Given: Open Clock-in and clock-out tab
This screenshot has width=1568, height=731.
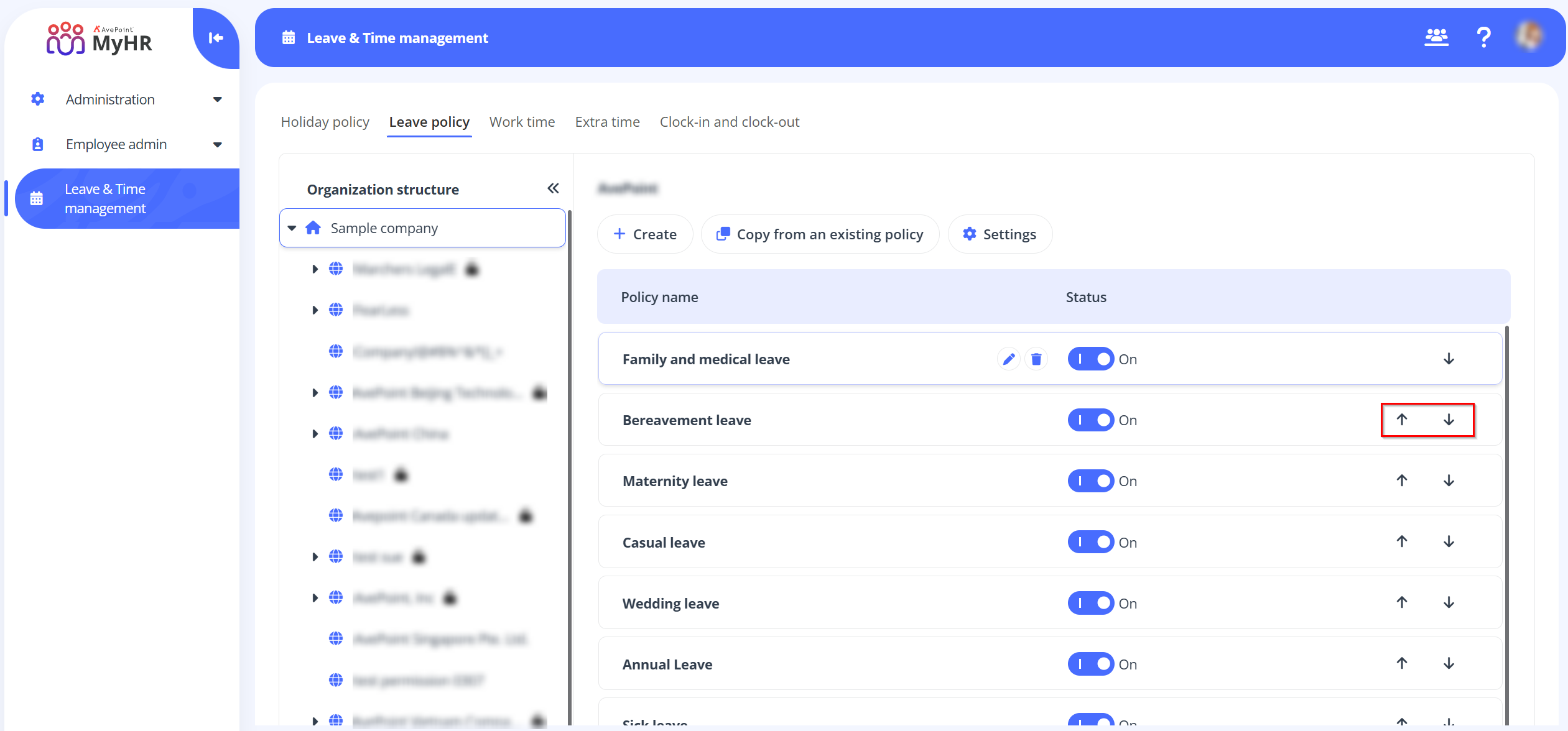Looking at the screenshot, I should (x=729, y=122).
